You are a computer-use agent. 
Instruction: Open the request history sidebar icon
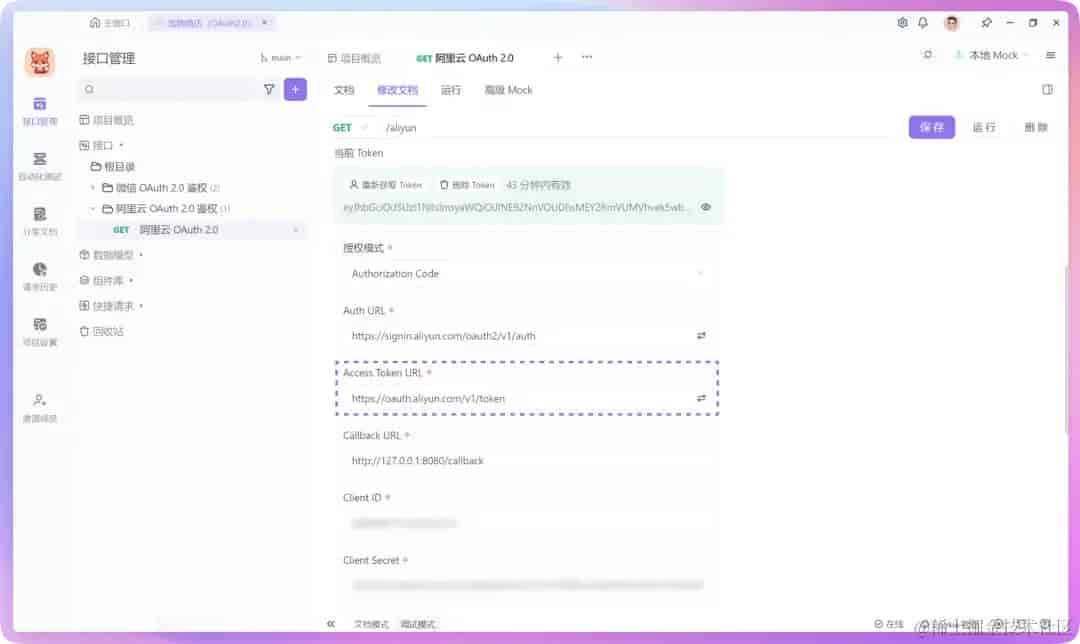pos(39,276)
